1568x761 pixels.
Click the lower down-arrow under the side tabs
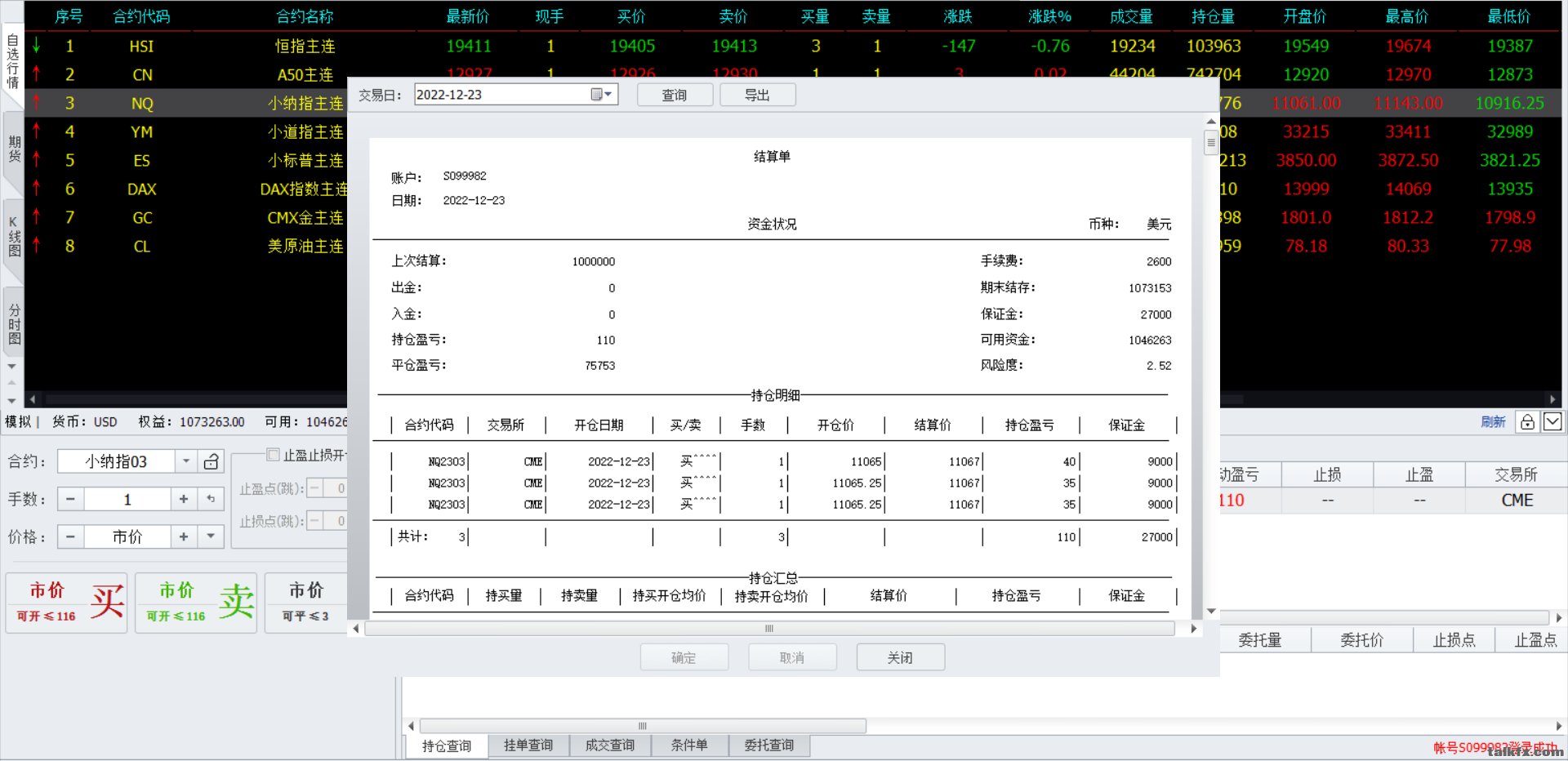pyautogui.click(x=11, y=400)
